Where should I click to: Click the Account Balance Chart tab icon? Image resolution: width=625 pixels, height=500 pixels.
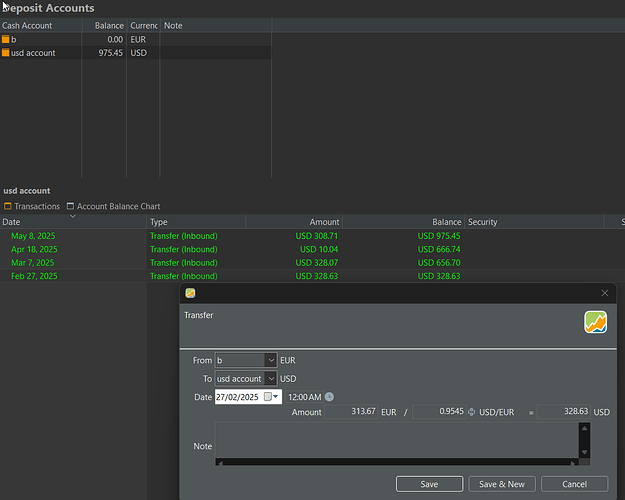coord(70,206)
